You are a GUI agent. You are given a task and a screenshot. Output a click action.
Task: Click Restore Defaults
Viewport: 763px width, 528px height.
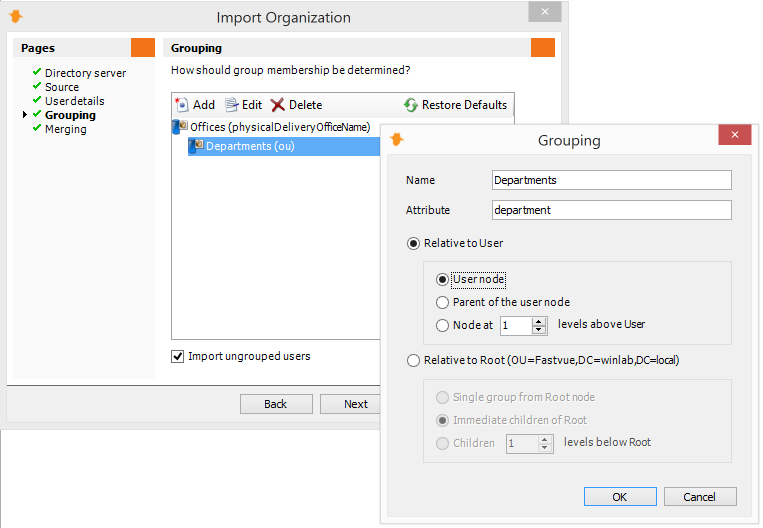pos(455,105)
